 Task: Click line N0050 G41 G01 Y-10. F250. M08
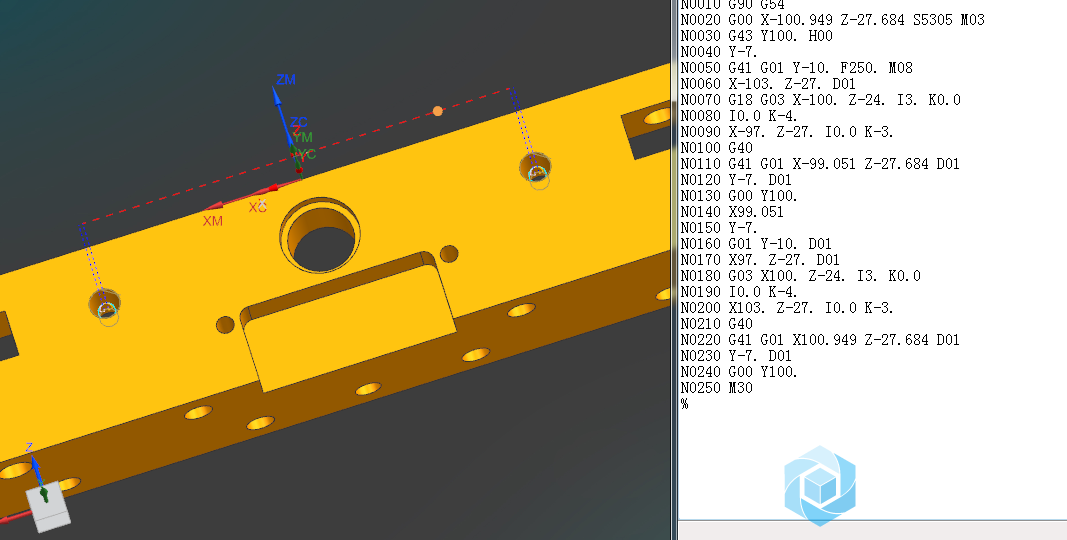pyautogui.click(x=797, y=68)
